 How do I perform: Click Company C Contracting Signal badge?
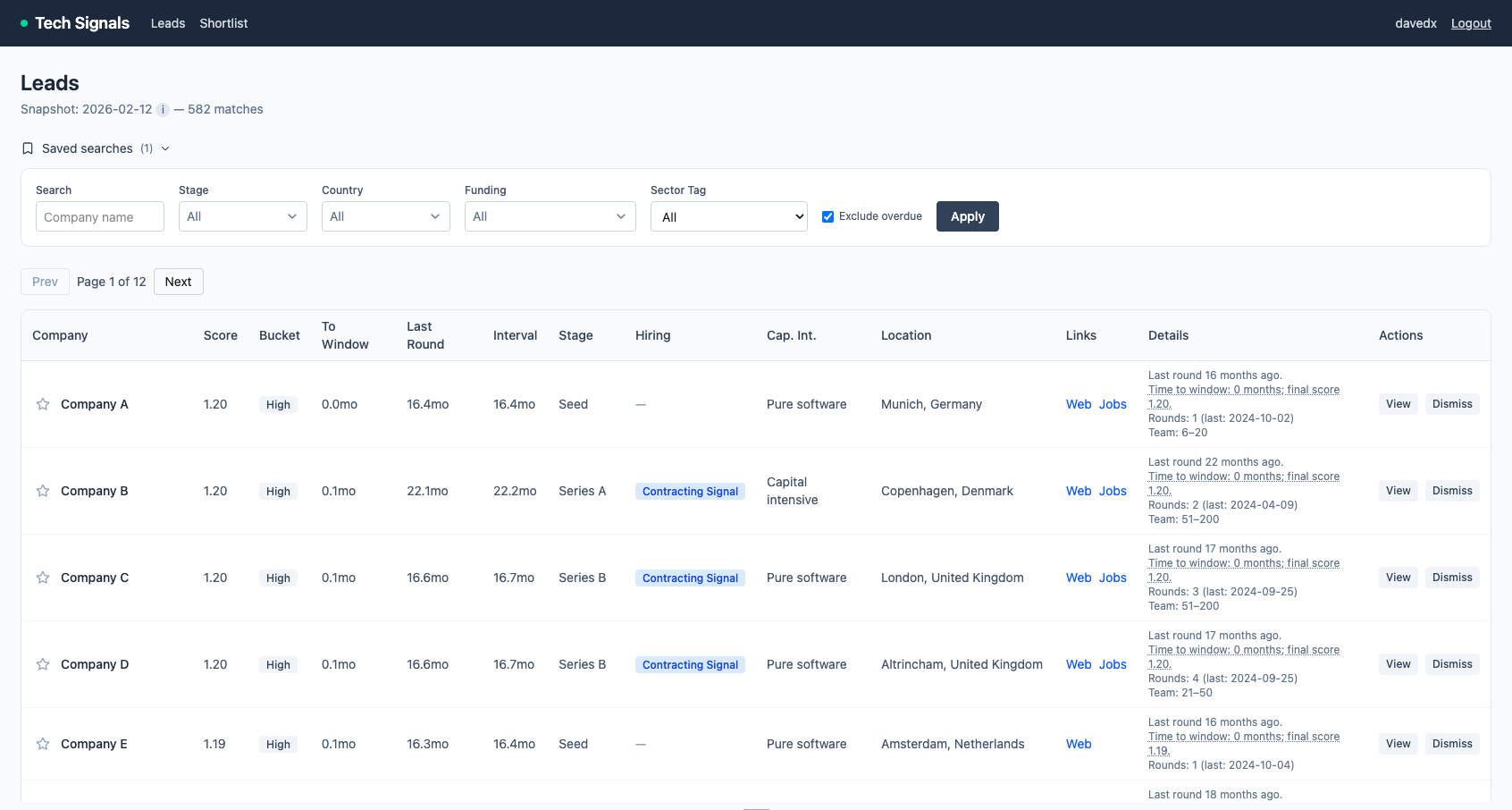[690, 578]
